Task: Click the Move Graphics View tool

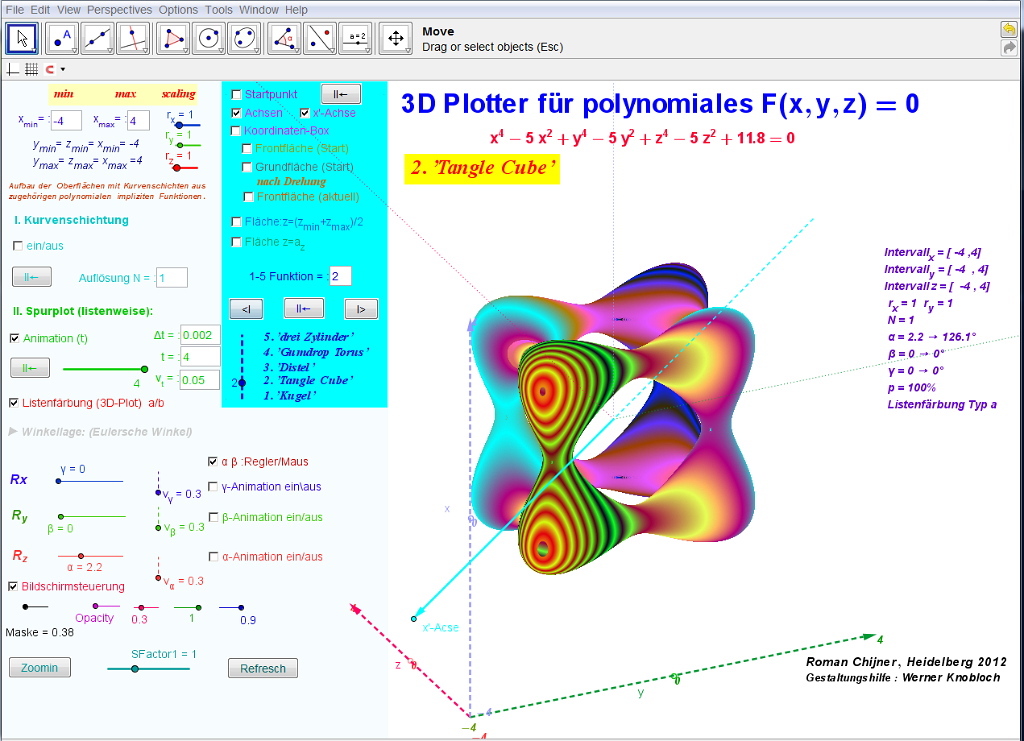Action: pyautogui.click(x=395, y=38)
